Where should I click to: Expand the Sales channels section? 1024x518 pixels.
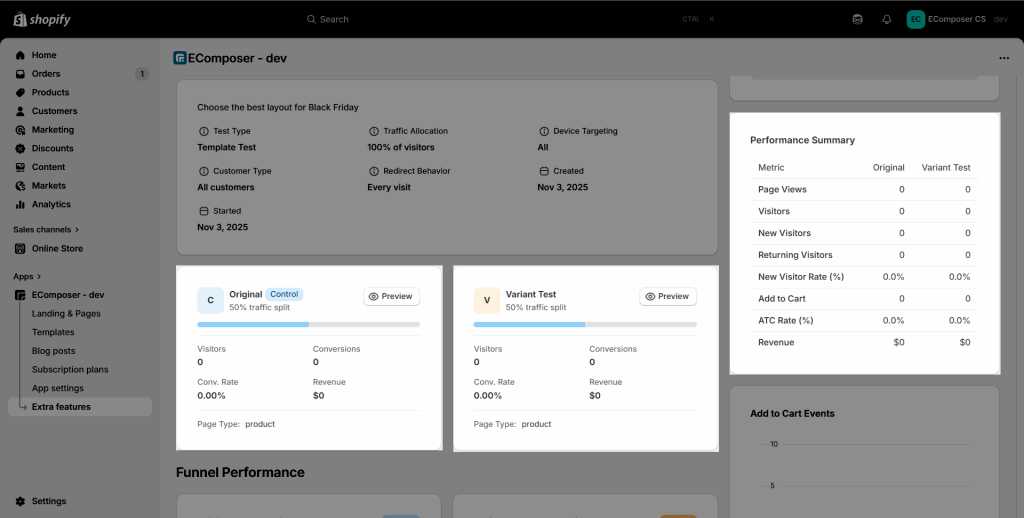[77, 230]
